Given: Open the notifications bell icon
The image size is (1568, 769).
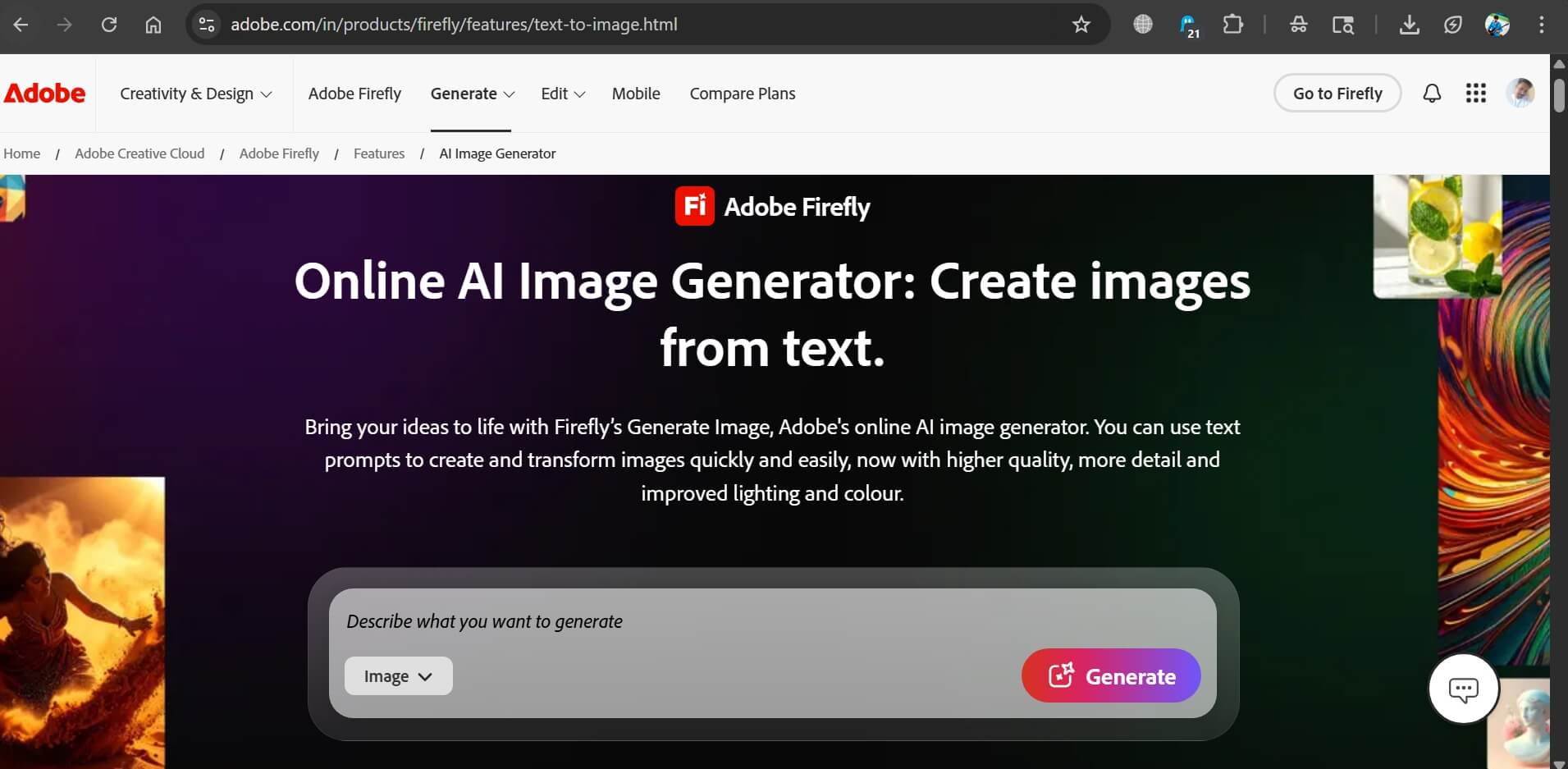Looking at the screenshot, I should (1433, 93).
